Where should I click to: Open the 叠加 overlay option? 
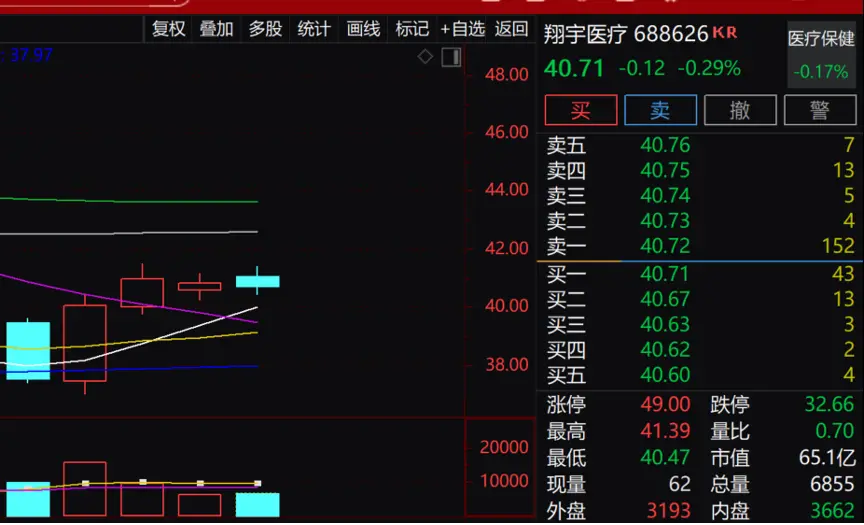coord(217,29)
